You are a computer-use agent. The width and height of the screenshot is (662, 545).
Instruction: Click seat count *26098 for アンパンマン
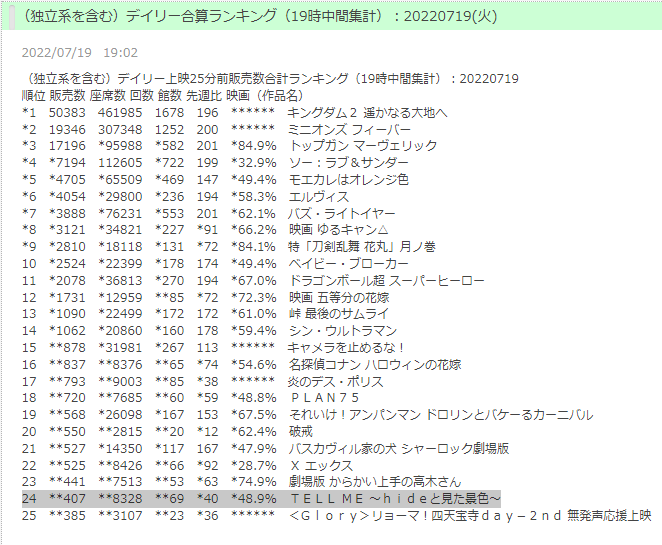(x=120, y=415)
